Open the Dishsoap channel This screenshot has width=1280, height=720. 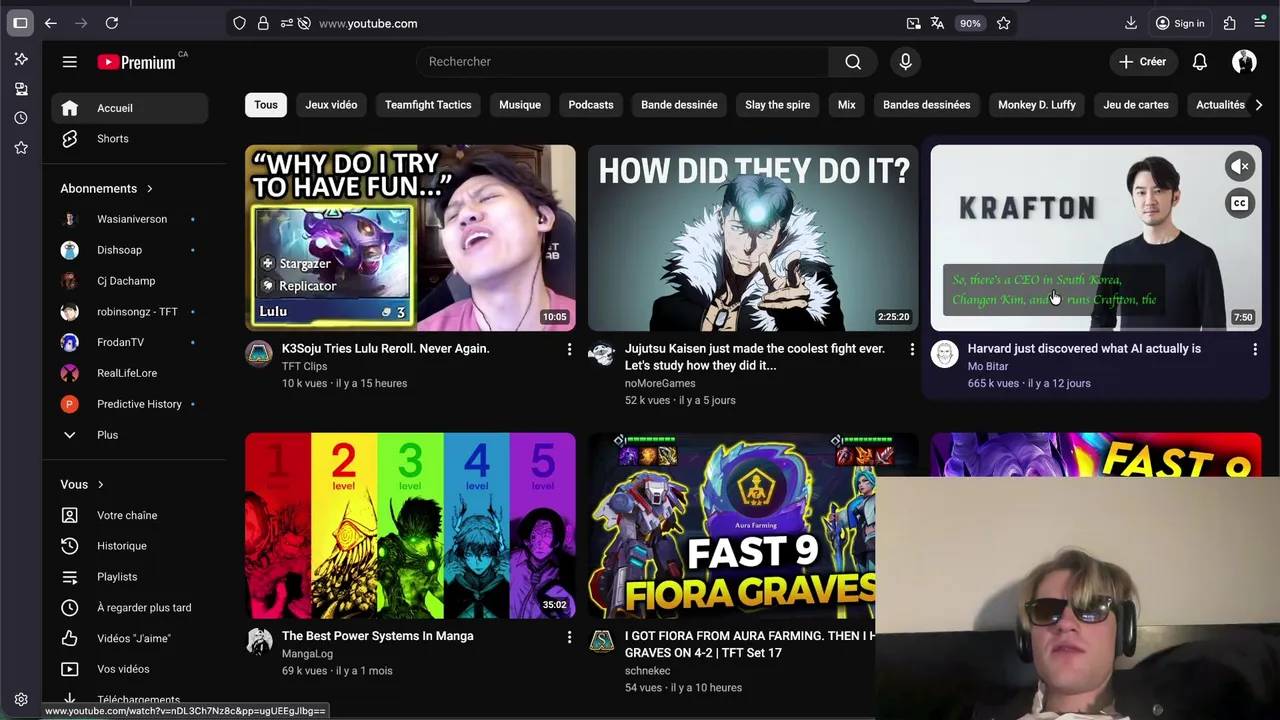click(130, 250)
